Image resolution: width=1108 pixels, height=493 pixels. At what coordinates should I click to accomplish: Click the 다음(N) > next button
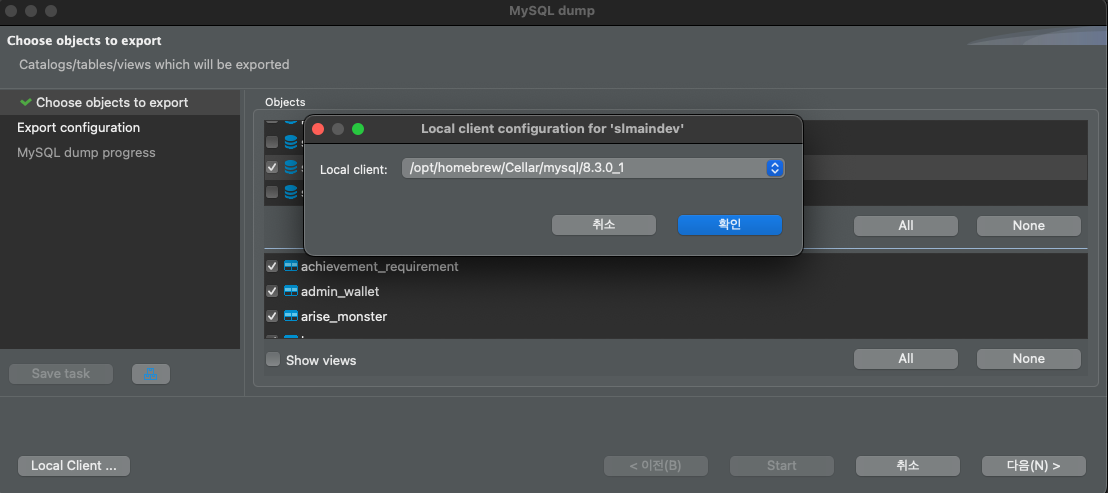pos(1034,465)
